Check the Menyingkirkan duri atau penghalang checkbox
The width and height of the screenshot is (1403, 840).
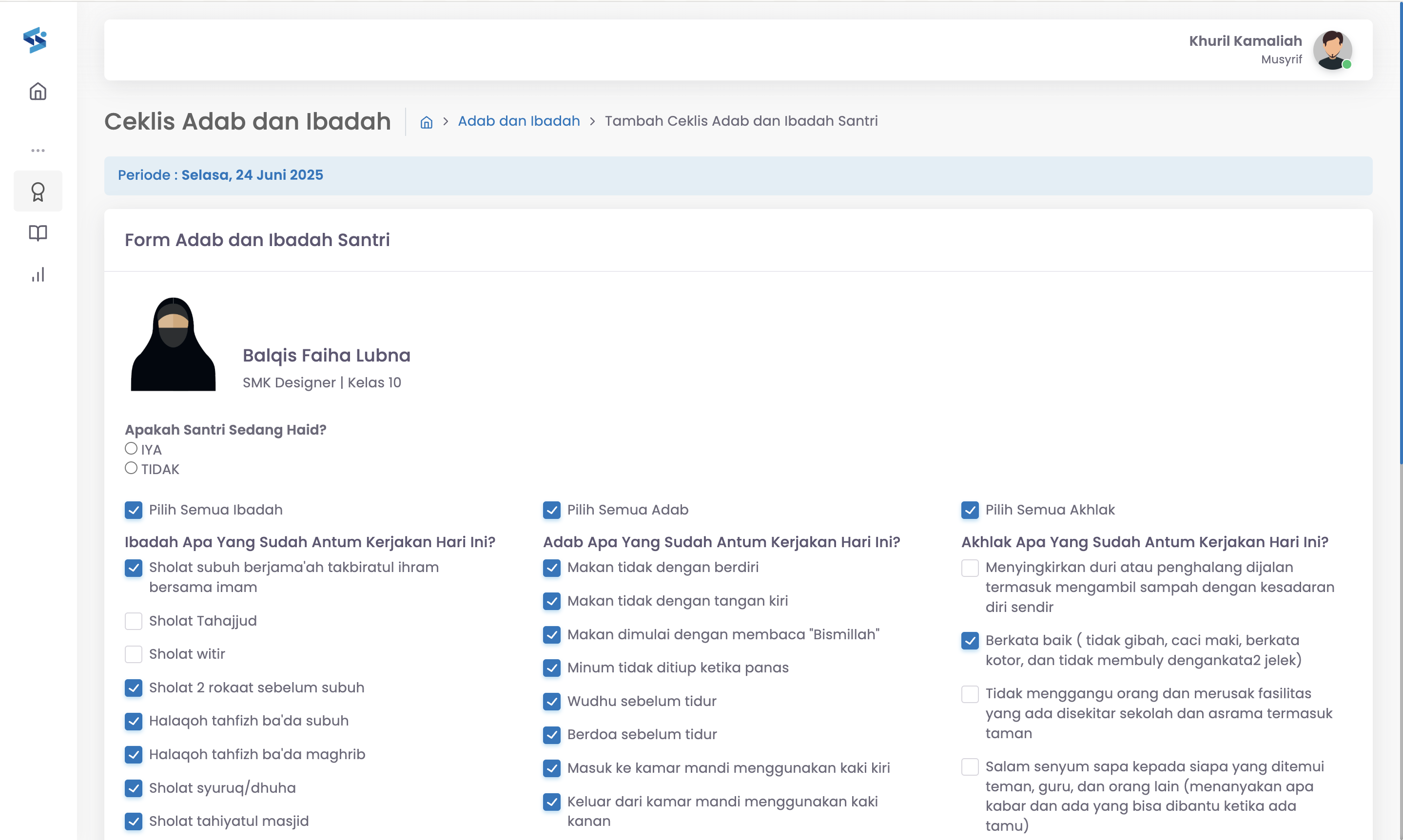click(x=970, y=568)
